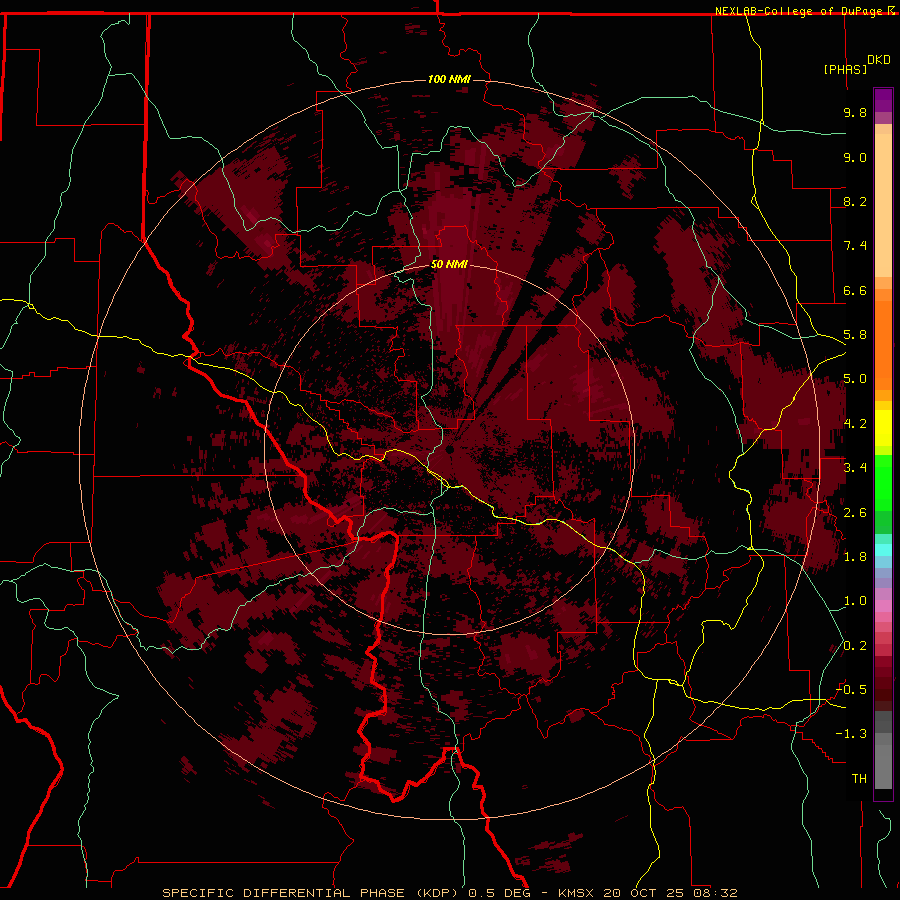Click the 1.8 scale value
This screenshot has width=900, height=900.
[855, 557]
